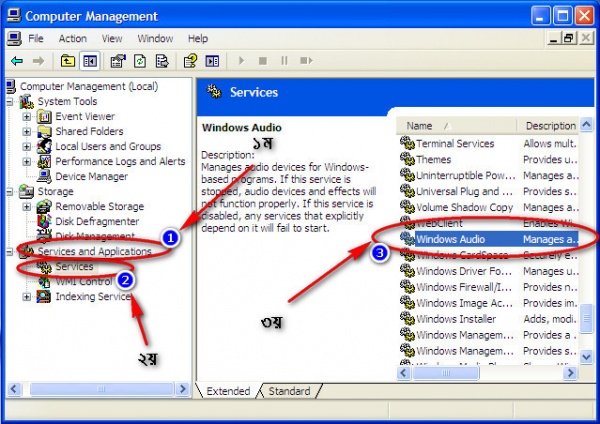The image size is (600, 424).
Task: Click the Back arrow toolbar icon
Action: (17, 61)
